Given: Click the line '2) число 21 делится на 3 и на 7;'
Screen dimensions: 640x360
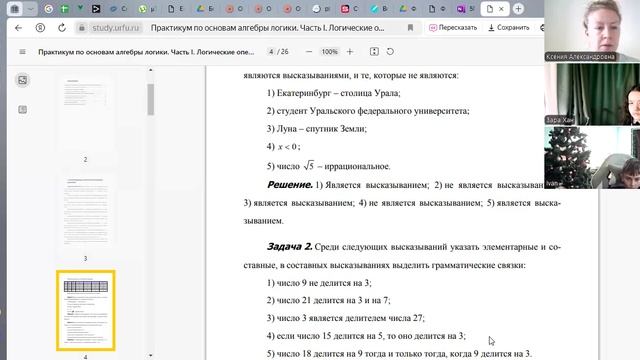Looking at the screenshot, I should (329, 300).
